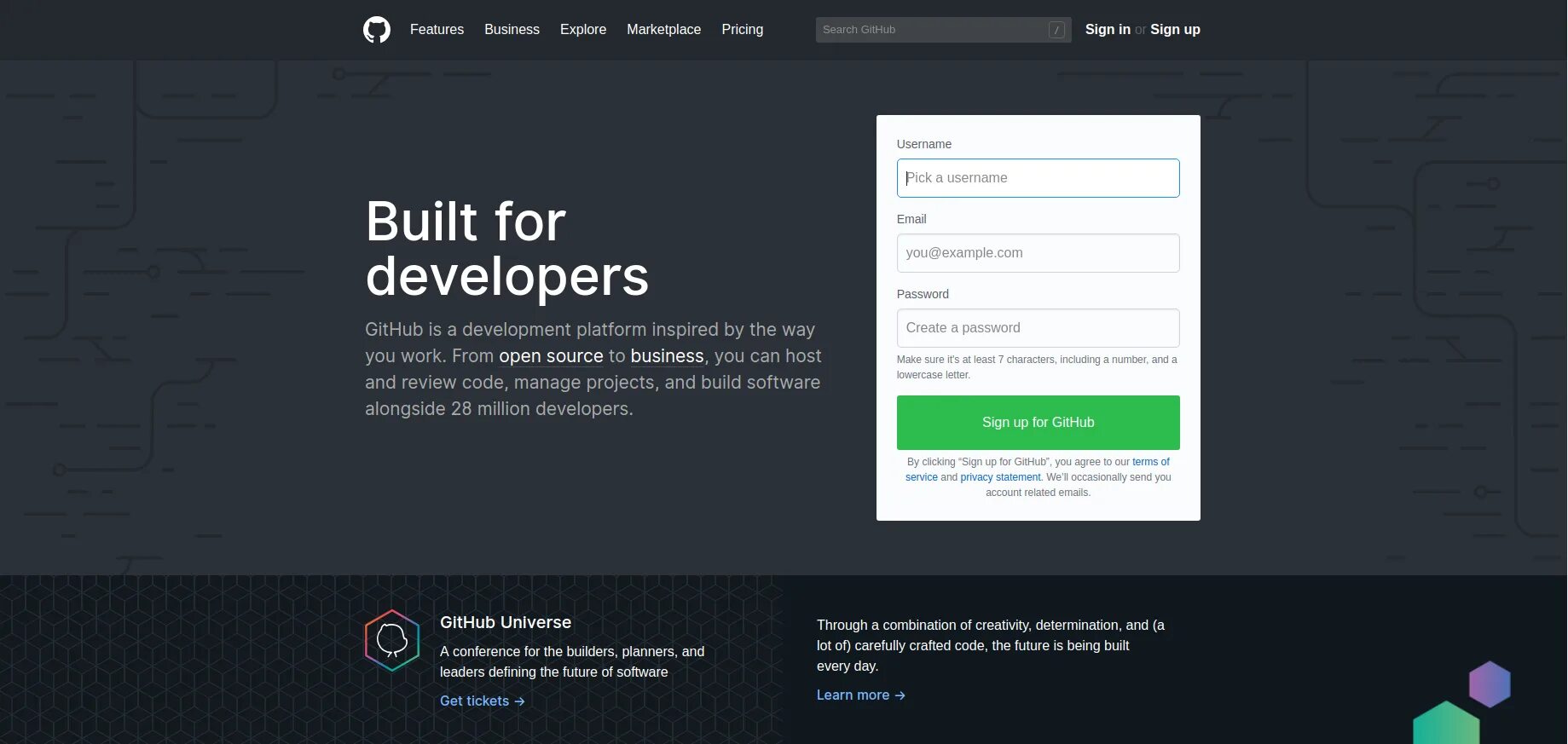Click the Username field label

(x=924, y=144)
